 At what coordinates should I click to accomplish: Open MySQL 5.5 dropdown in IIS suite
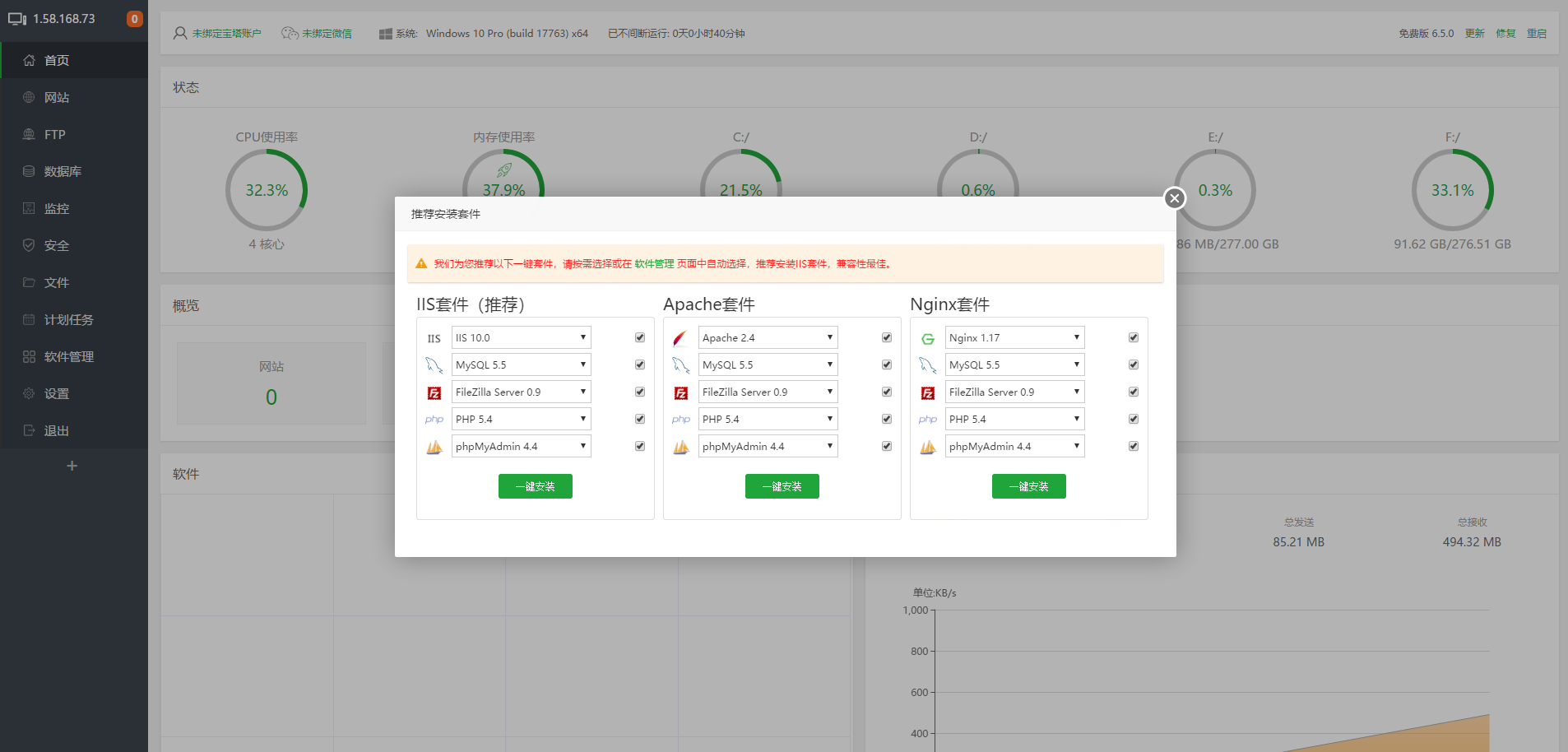pos(522,364)
